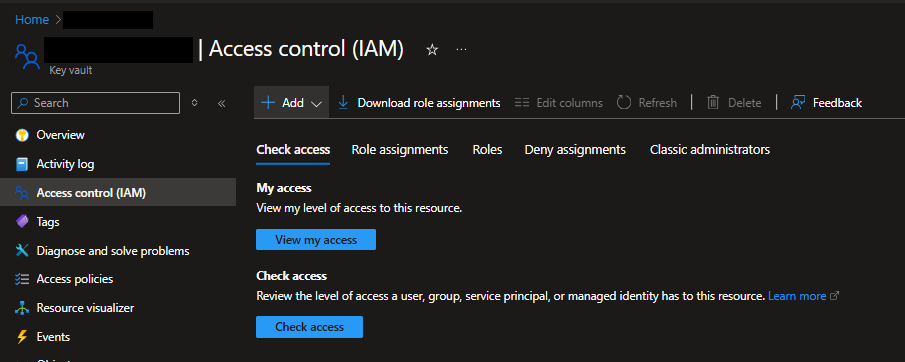Open Access policies in sidebar
Viewport: 905px width, 362px height.
(74, 279)
